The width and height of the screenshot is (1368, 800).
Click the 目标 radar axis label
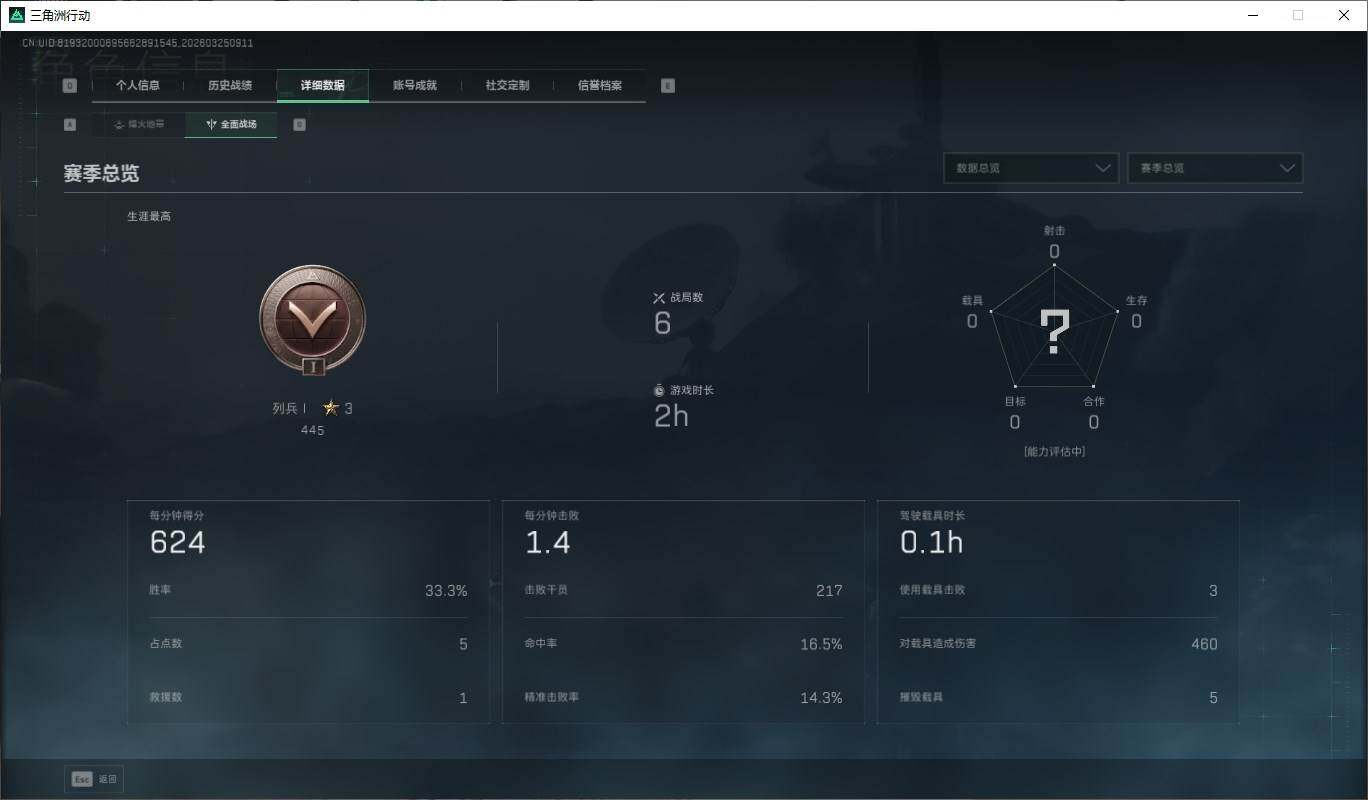coord(1015,401)
